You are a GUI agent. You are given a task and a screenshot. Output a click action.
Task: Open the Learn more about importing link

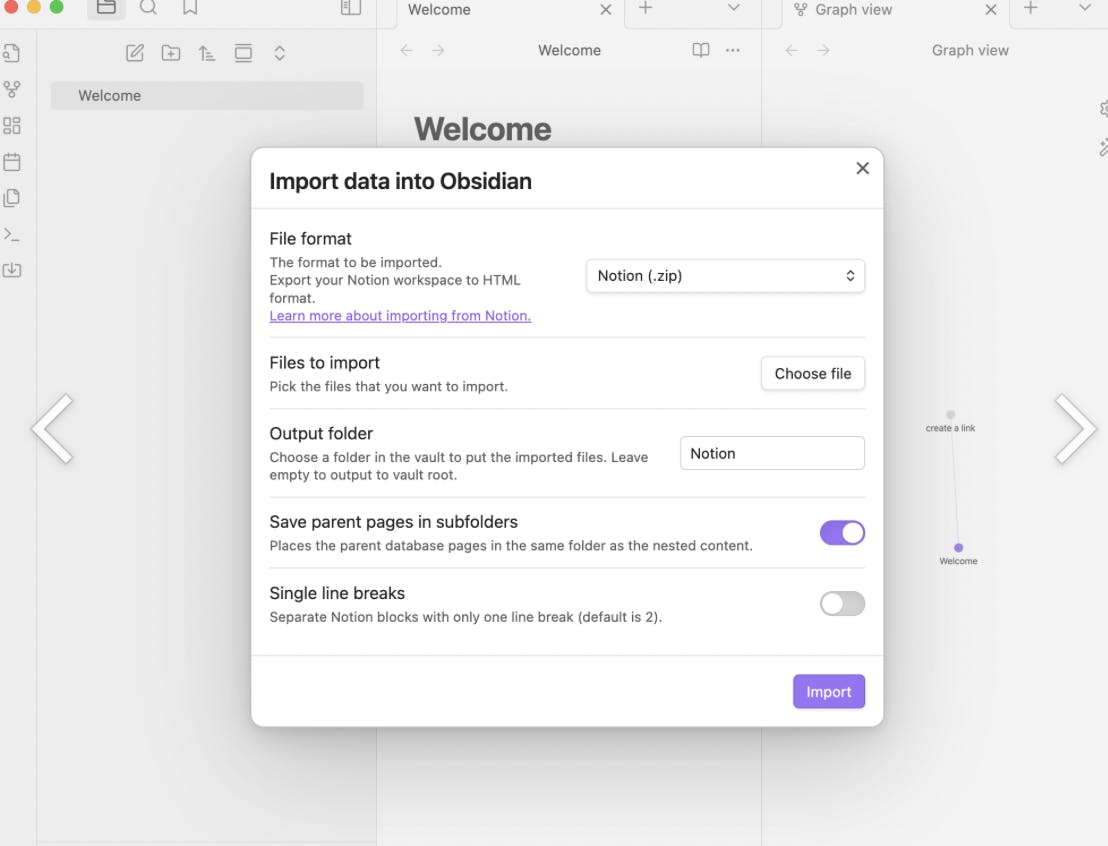(x=400, y=316)
